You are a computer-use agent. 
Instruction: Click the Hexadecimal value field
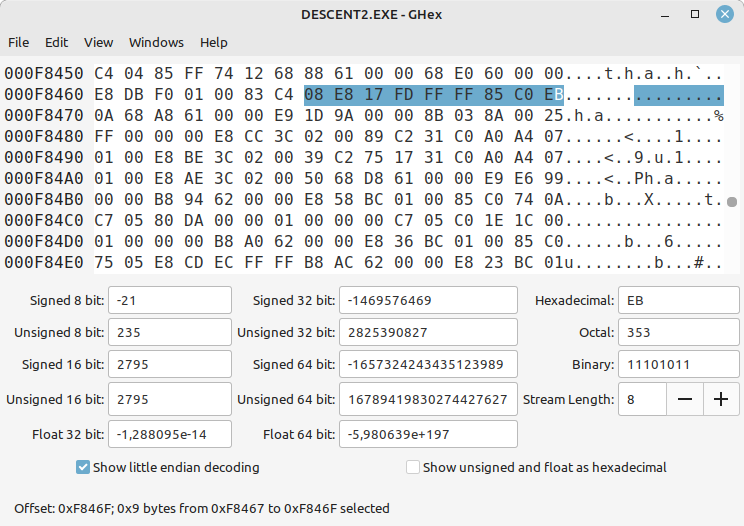(x=679, y=300)
